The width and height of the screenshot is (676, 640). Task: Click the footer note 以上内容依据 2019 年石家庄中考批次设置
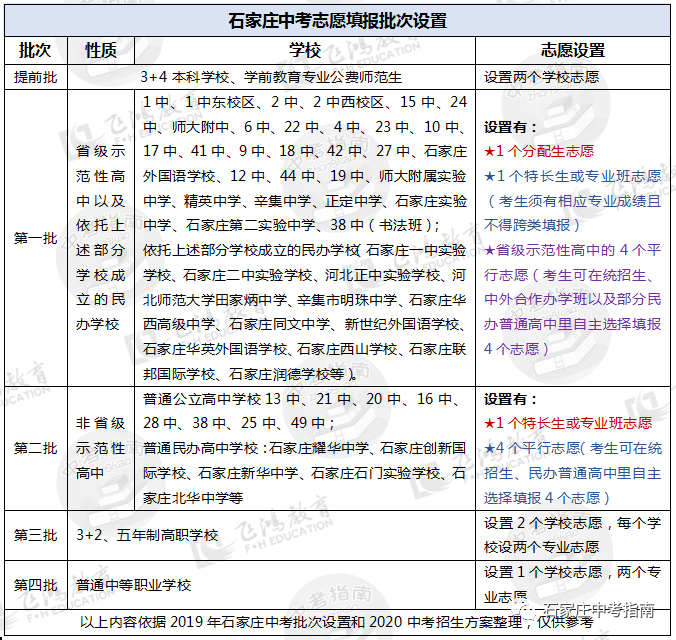tap(337, 622)
